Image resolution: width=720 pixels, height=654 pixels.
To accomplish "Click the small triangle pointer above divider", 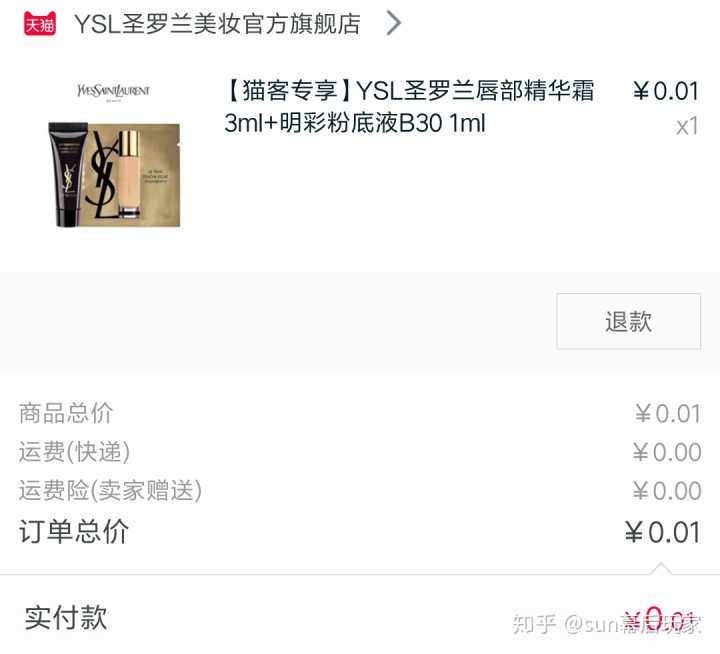I will [x=661, y=568].
